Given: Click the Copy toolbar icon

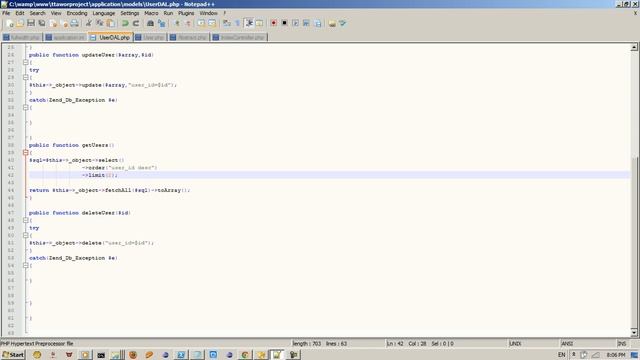Looking at the screenshot, I should click(100, 23).
